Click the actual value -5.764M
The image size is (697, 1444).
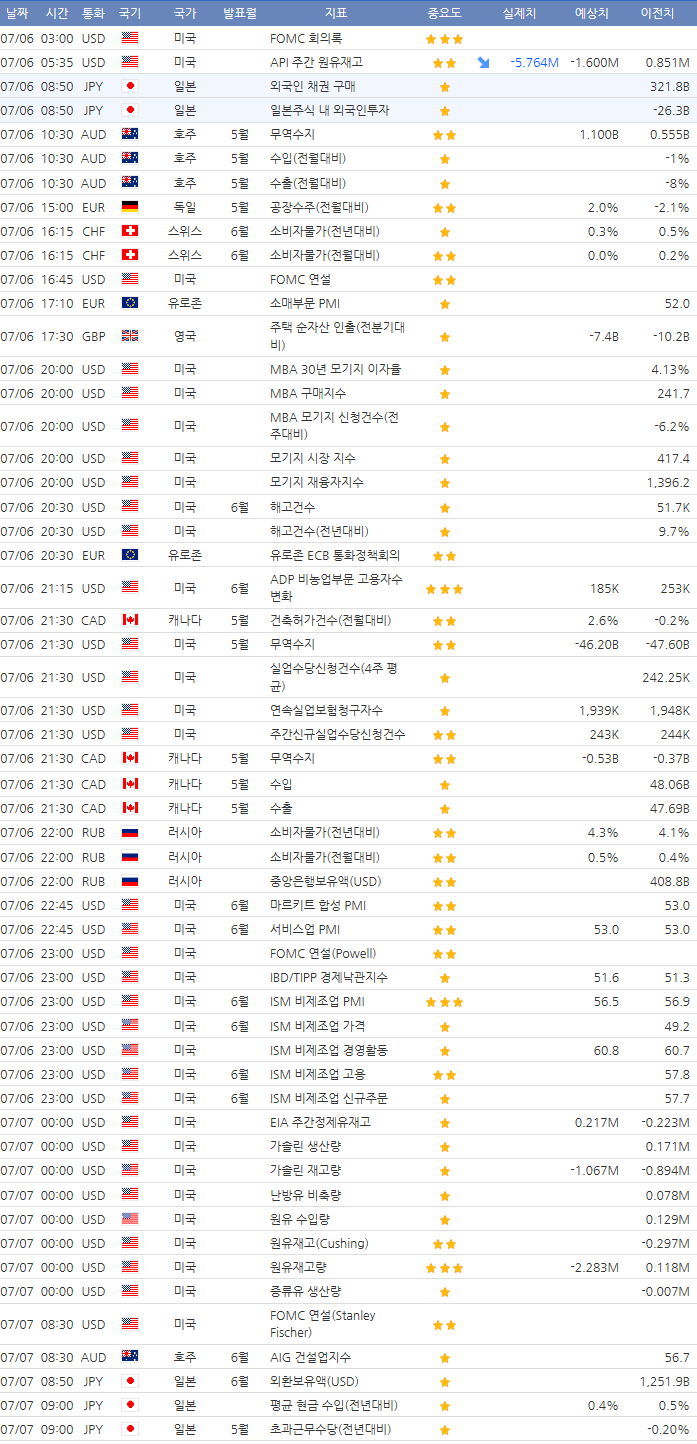coord(534,62)
